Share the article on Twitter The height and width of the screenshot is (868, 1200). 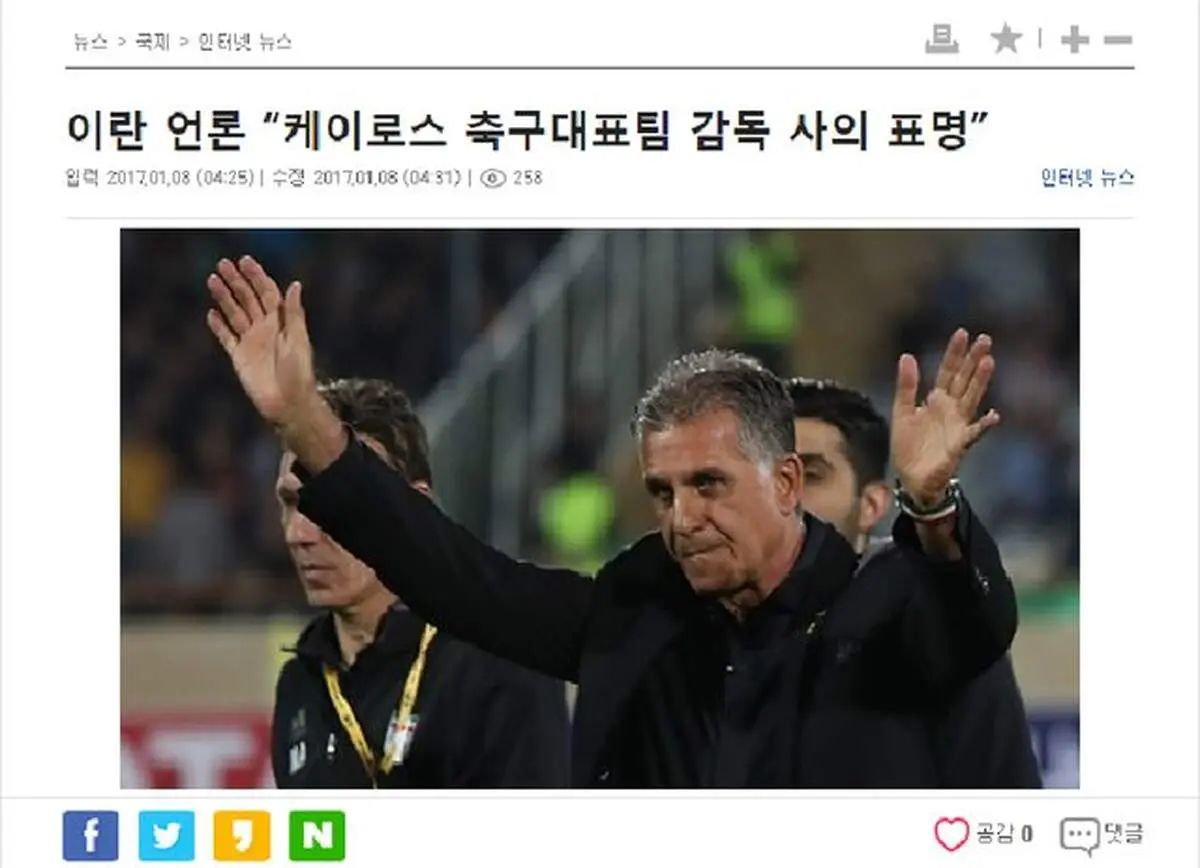[x=166, y=835]
